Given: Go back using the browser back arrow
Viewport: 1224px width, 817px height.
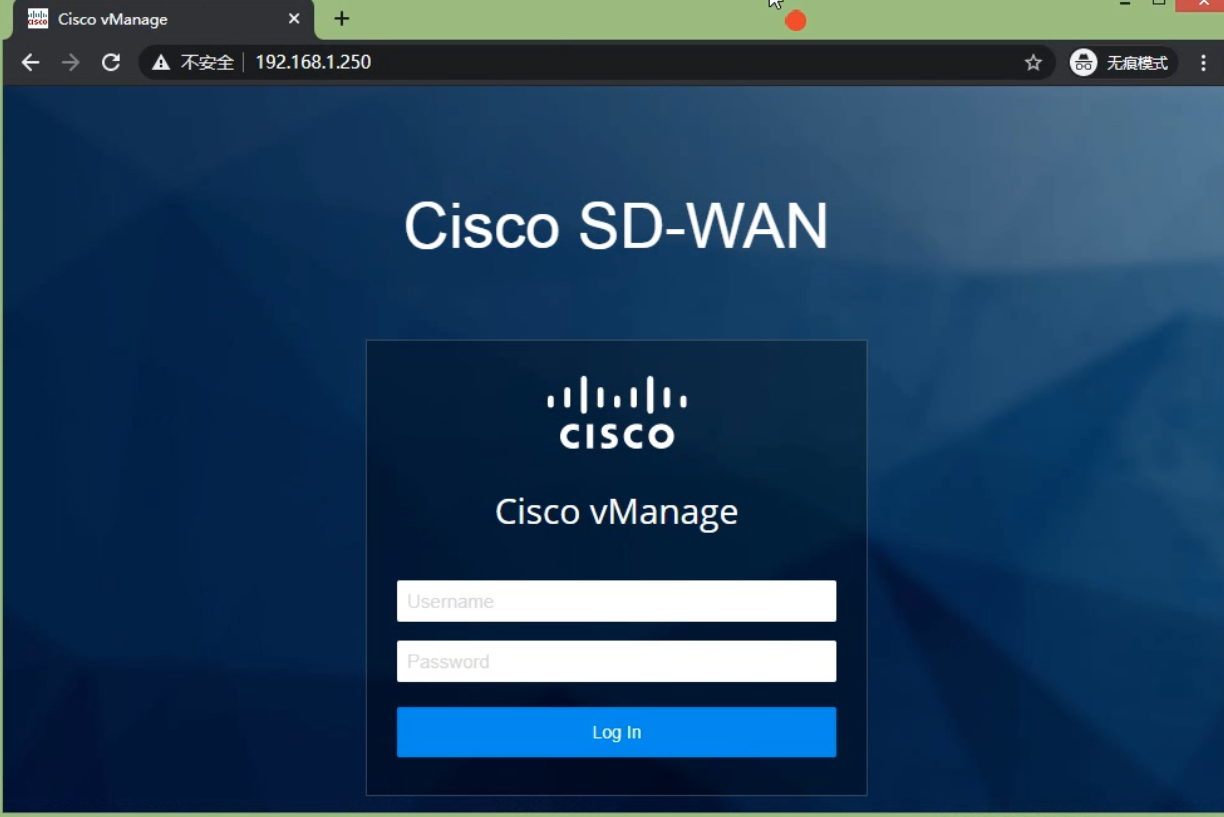Looking at the screenshot, I should (x=31, y=63).
